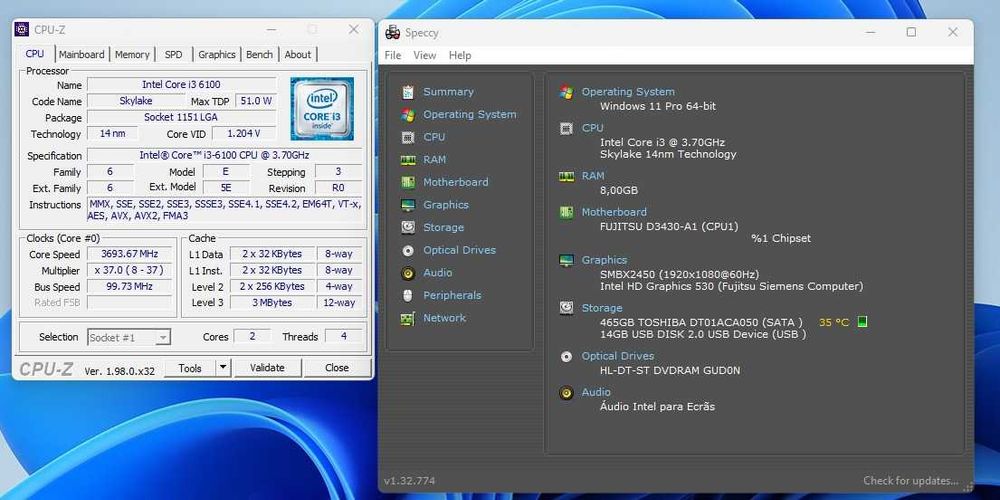Click the Instructions field listing MMX, SSE
Image resolution: width=1000 pixels, height=500 pixels.
pos(224,210)
